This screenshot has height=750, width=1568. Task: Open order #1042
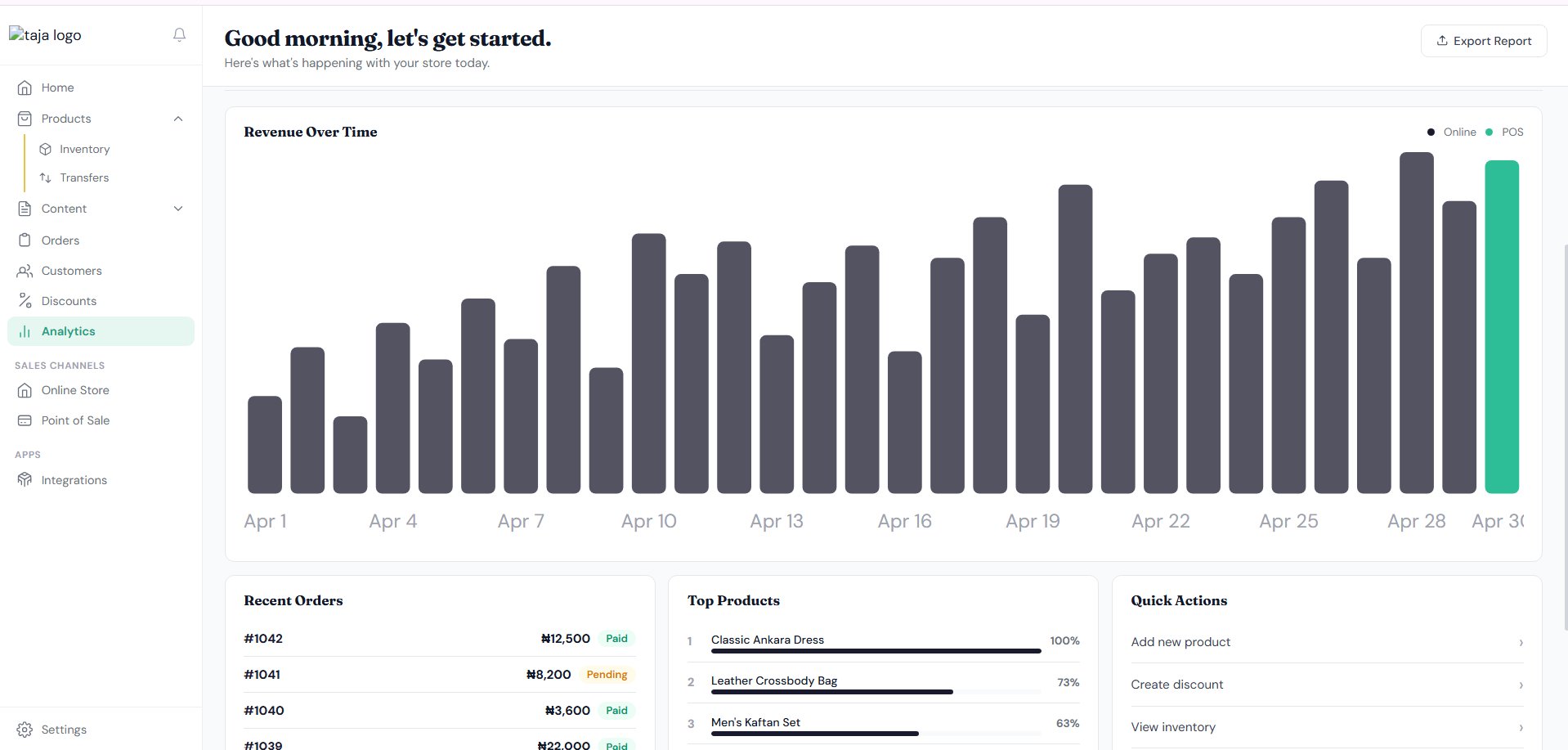pyautogui.click(x=440, y=639)
